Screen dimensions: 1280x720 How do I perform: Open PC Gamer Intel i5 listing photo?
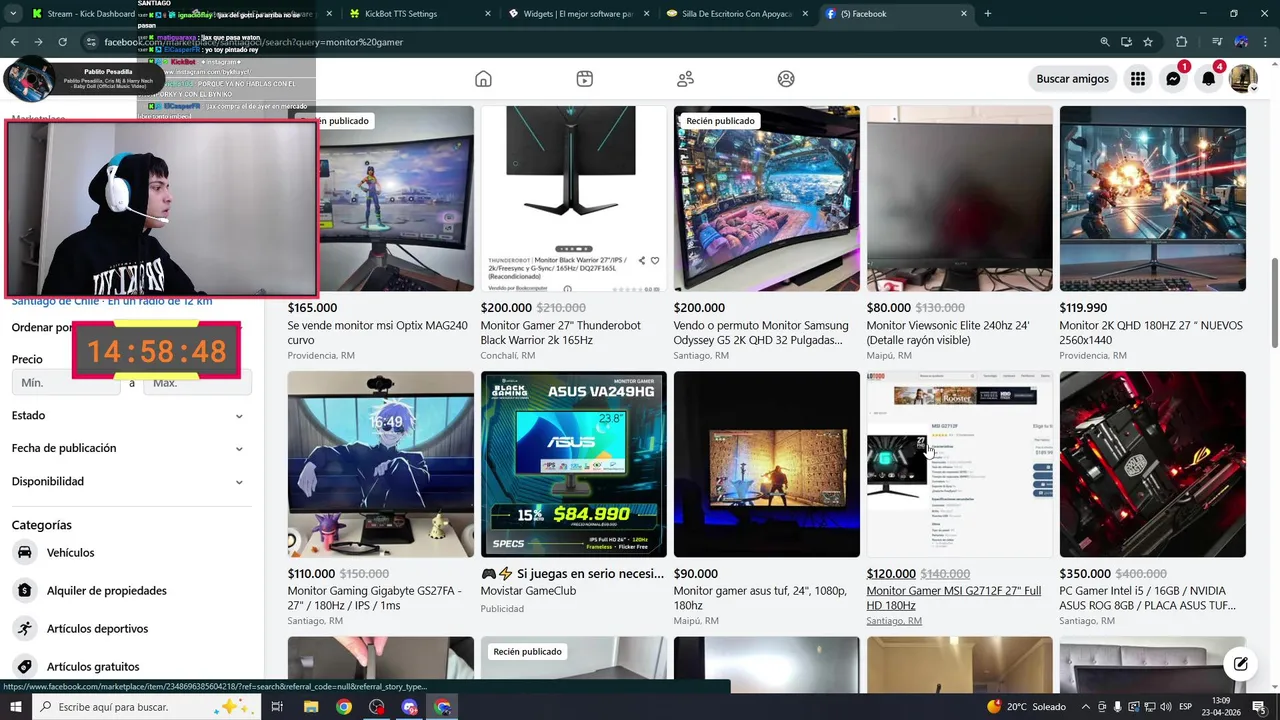[1152, 464]
